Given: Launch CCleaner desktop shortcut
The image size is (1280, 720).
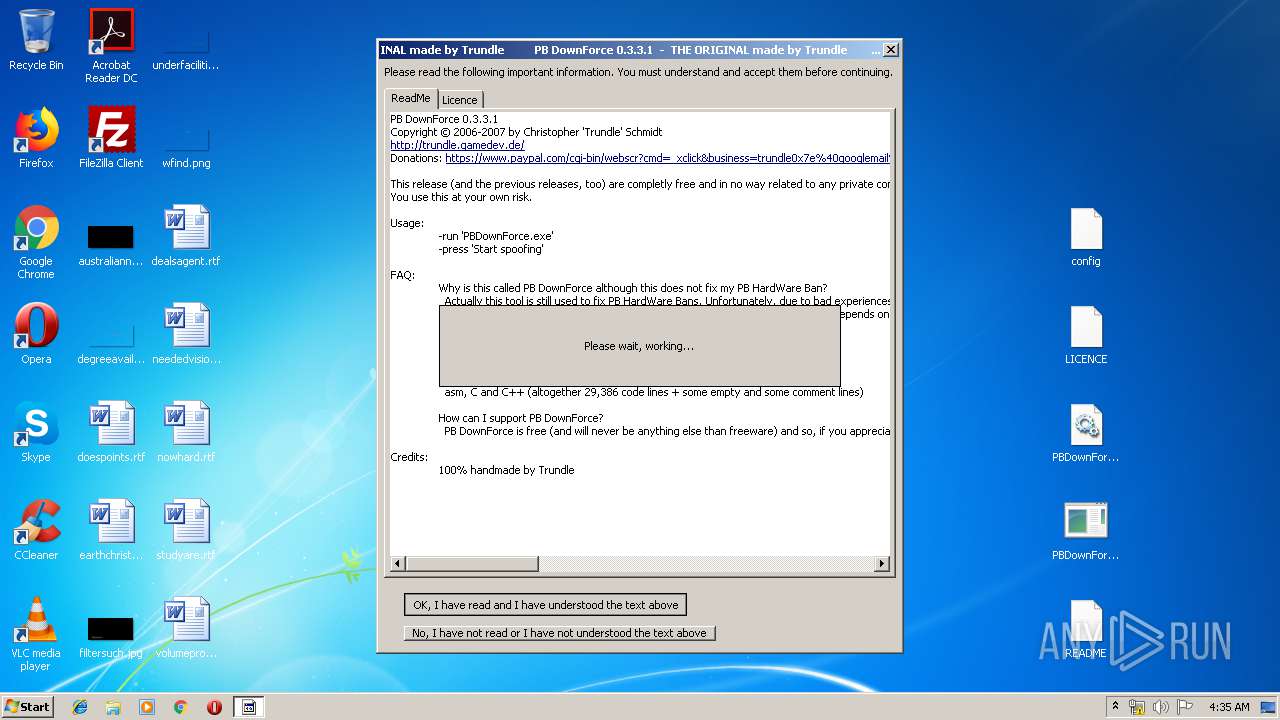Looking at the screenshot, I should pyautogui.click(x=36, y=530).
